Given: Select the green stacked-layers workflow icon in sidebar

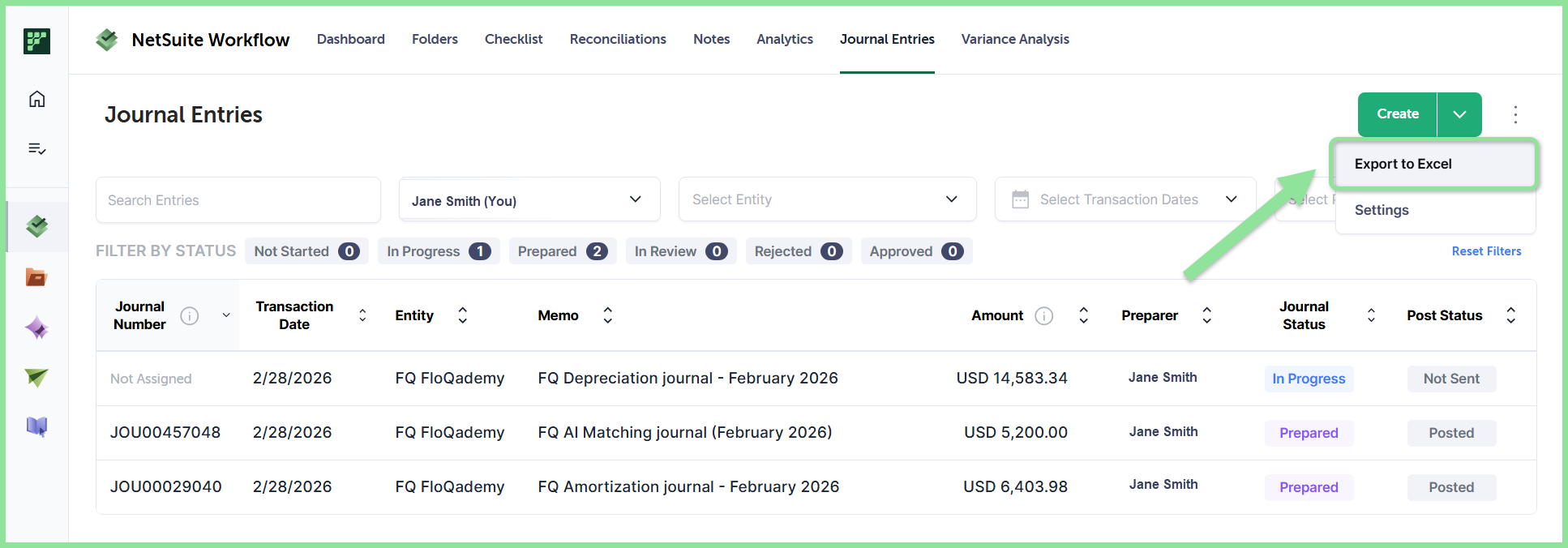Looking at the screenshot, I should (x=36, y=226).
